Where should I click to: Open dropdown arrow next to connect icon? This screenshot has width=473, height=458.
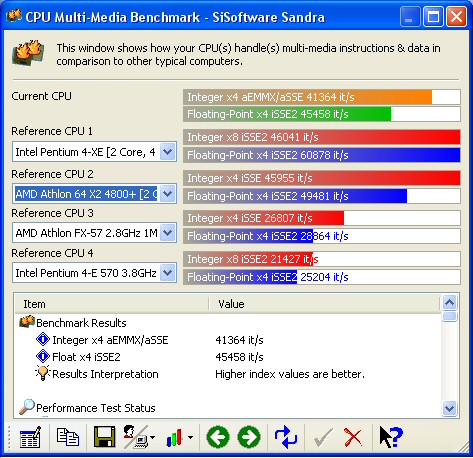152,437
